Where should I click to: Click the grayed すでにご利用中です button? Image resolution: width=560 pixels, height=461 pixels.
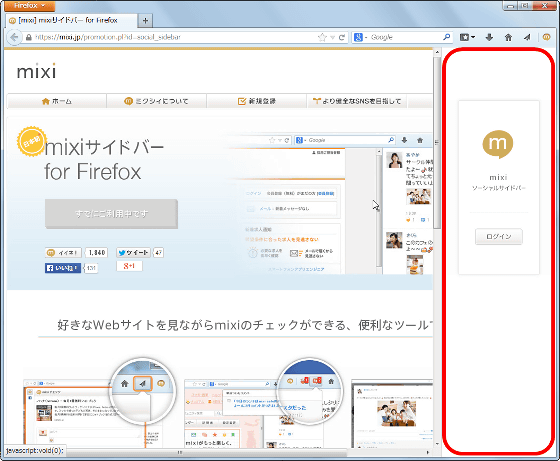111,214
